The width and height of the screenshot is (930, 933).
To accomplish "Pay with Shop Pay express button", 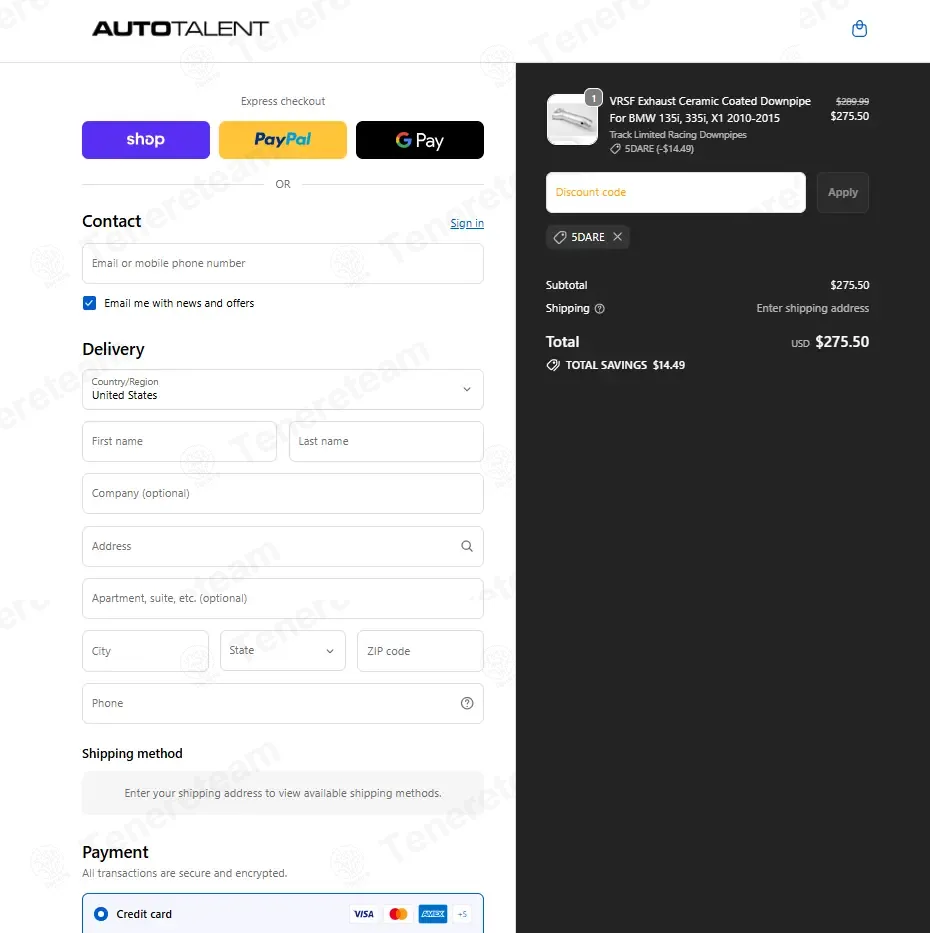I will [x=146, y=140].
